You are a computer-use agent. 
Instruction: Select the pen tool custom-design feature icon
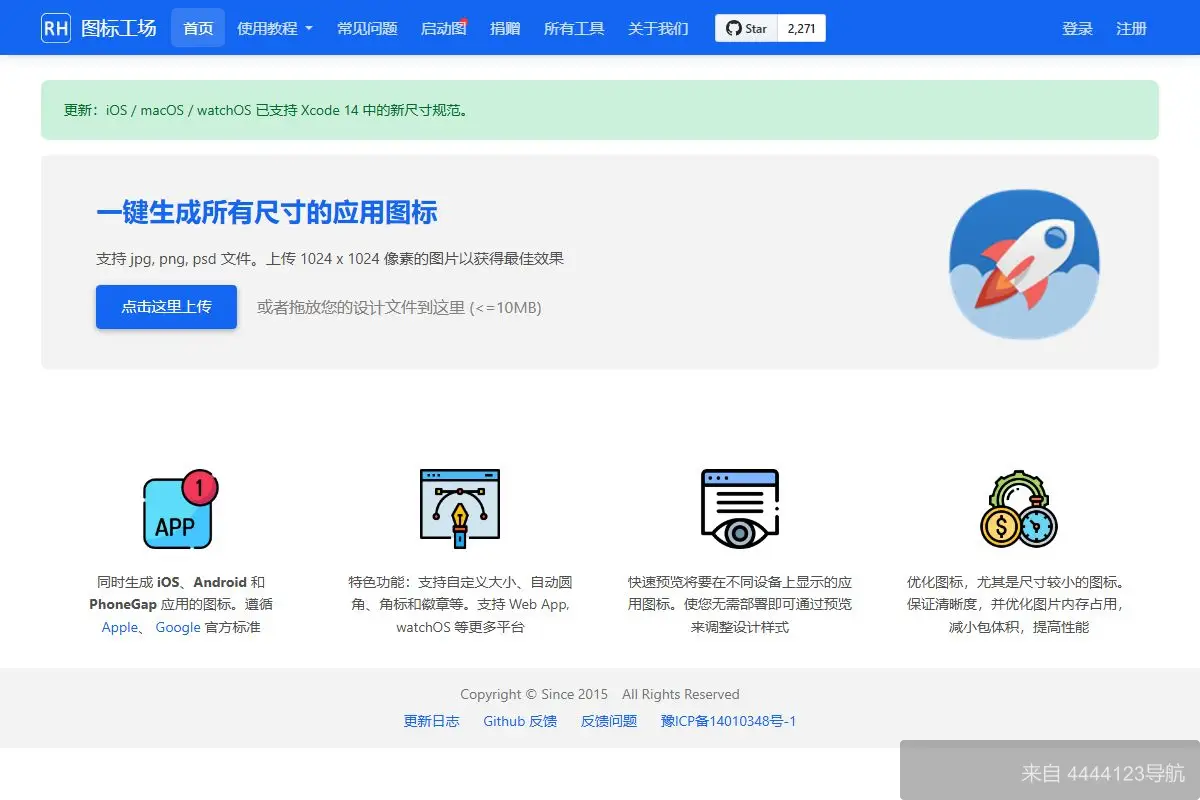click(459, 507)
